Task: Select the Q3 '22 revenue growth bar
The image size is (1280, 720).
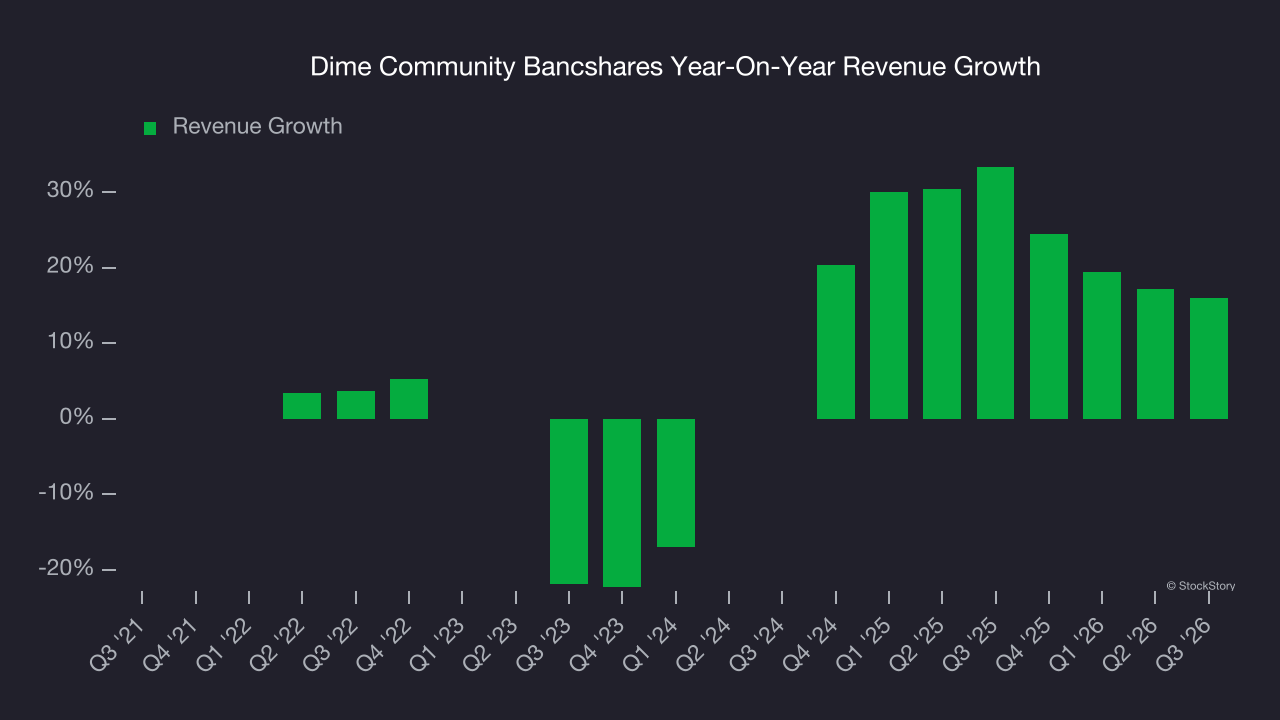Action: [355, 405]
